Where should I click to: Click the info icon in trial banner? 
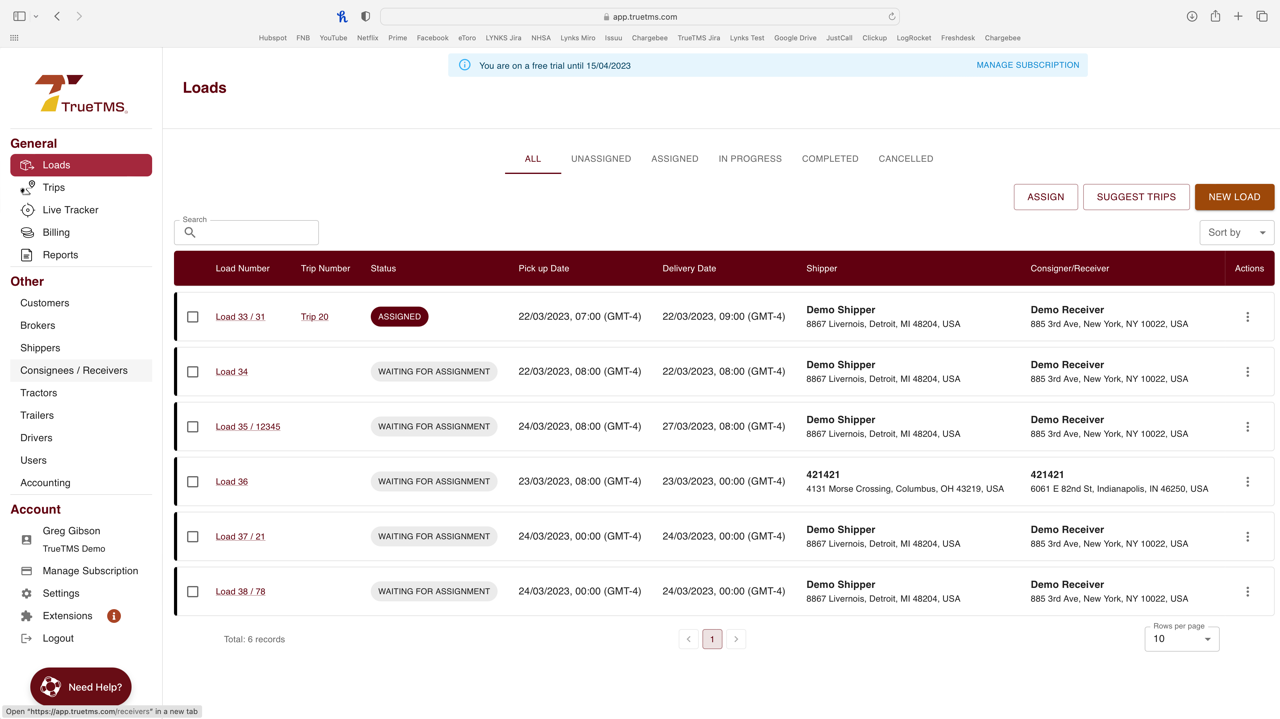click(465, 65)
